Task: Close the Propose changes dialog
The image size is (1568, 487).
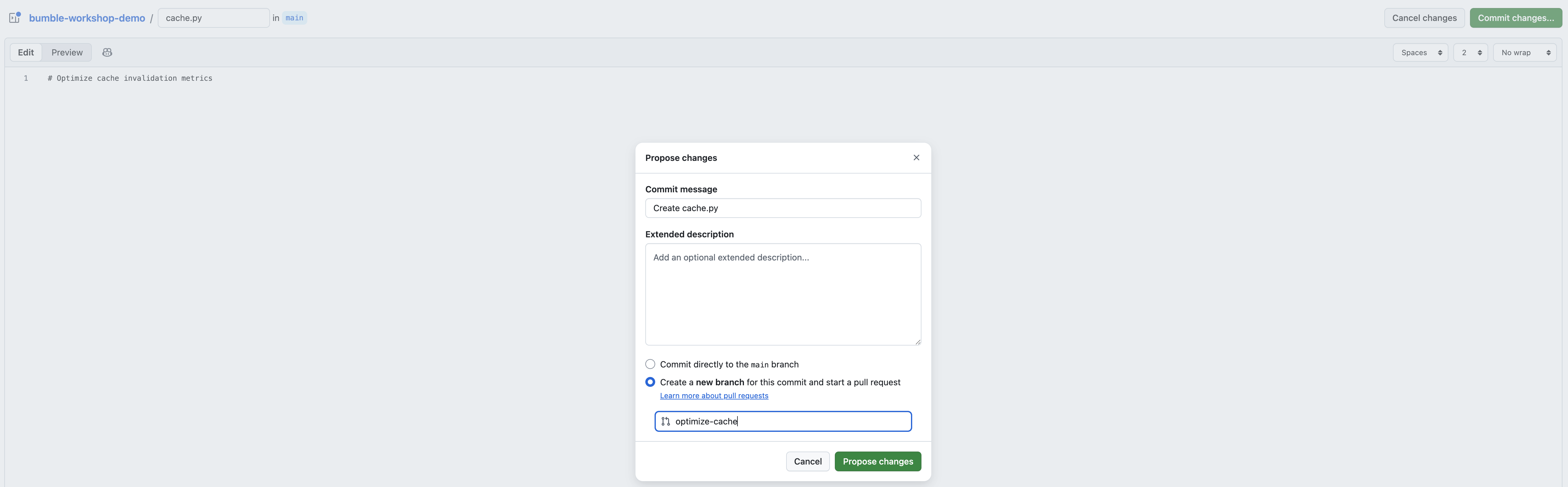Action: coord(916,158)
